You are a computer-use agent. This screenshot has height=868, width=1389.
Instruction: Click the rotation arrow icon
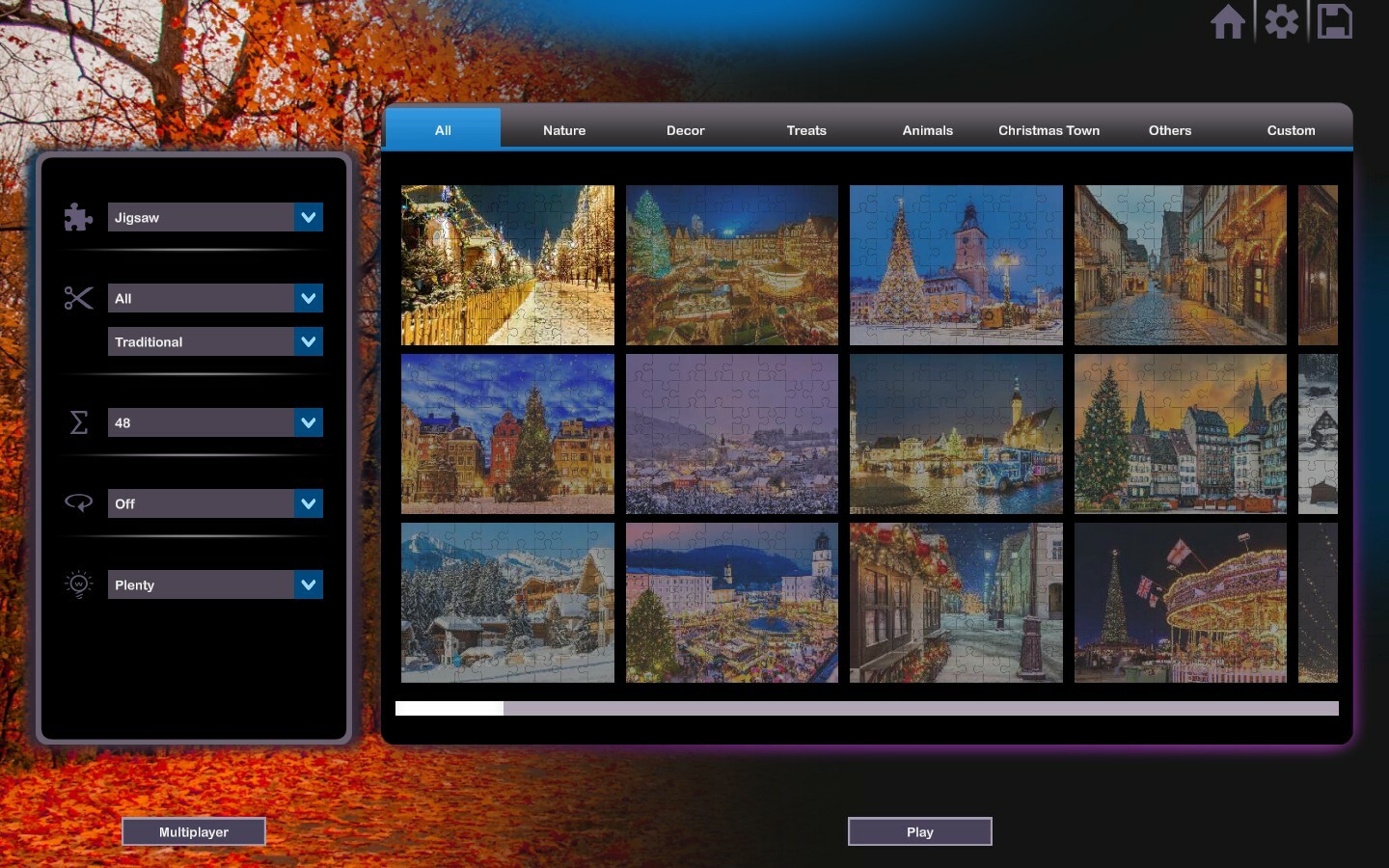coord(77,502)
